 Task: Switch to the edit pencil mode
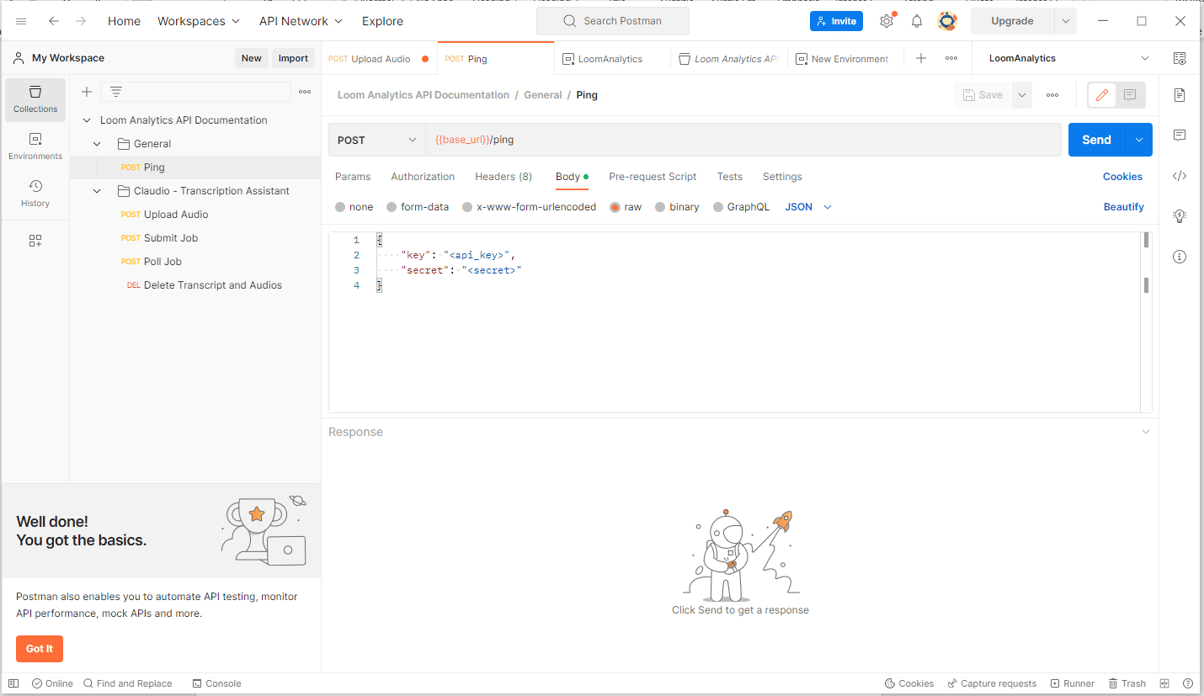point(1102,95)
